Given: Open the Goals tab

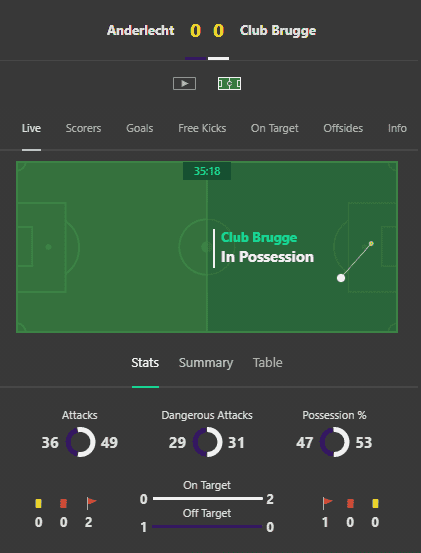Looking at the screenshot, I should pos(140,128).
